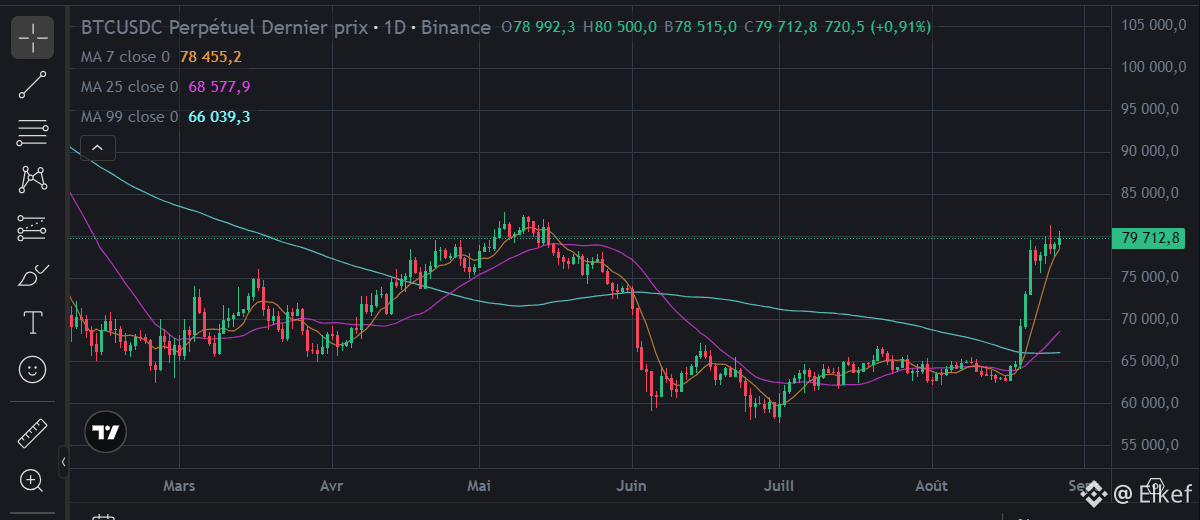Select the brush drawing tool
1200x520 pixels.
[33, 275]
